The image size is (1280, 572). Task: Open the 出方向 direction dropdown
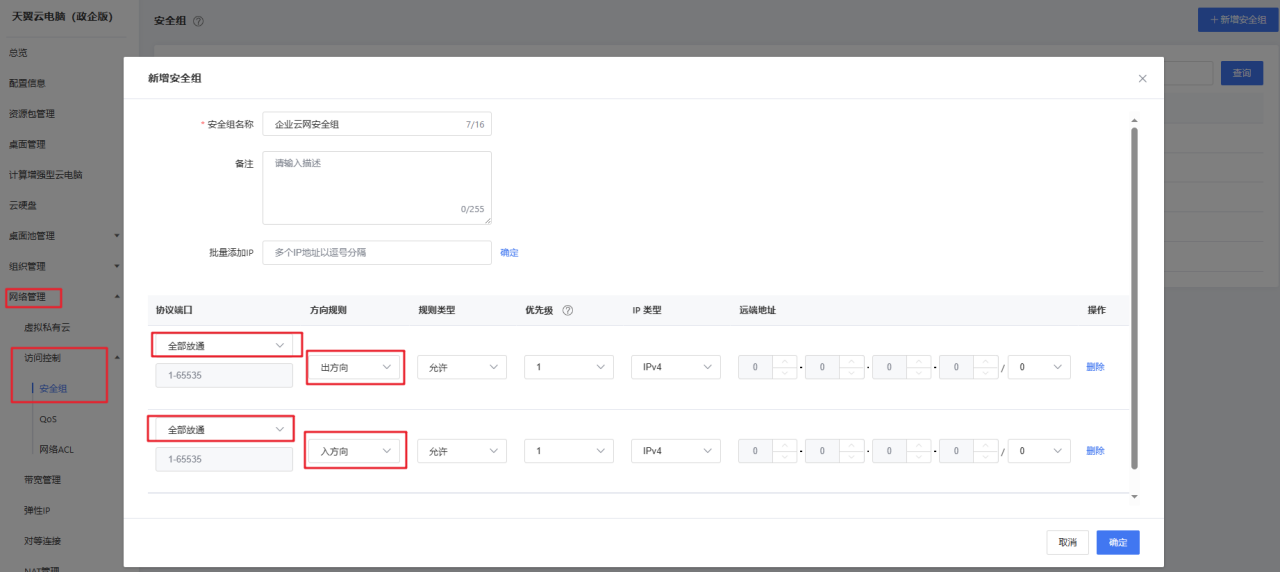[354, 367]
